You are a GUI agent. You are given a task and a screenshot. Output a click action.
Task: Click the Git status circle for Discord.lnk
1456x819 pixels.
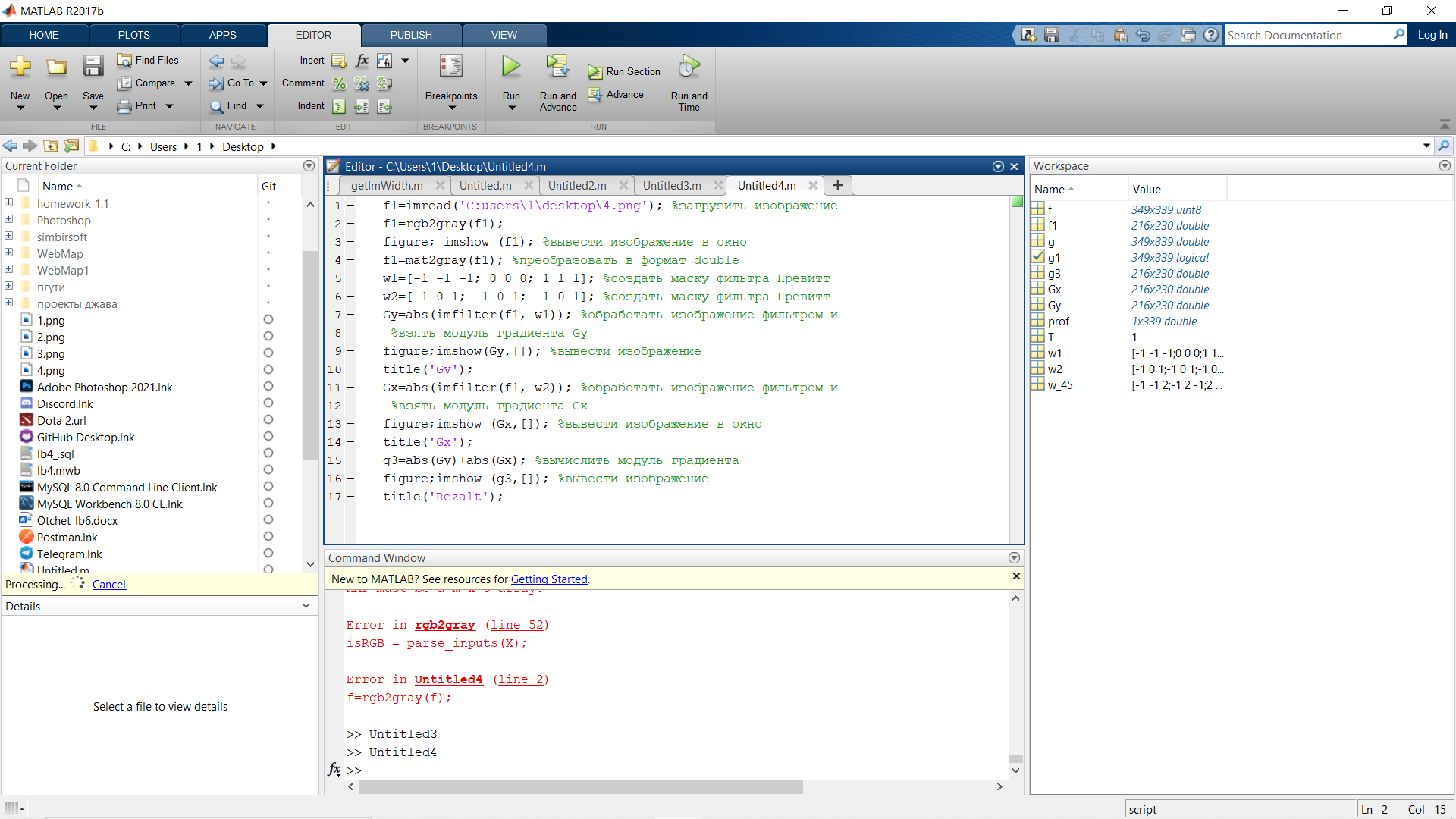coord(268,403)
